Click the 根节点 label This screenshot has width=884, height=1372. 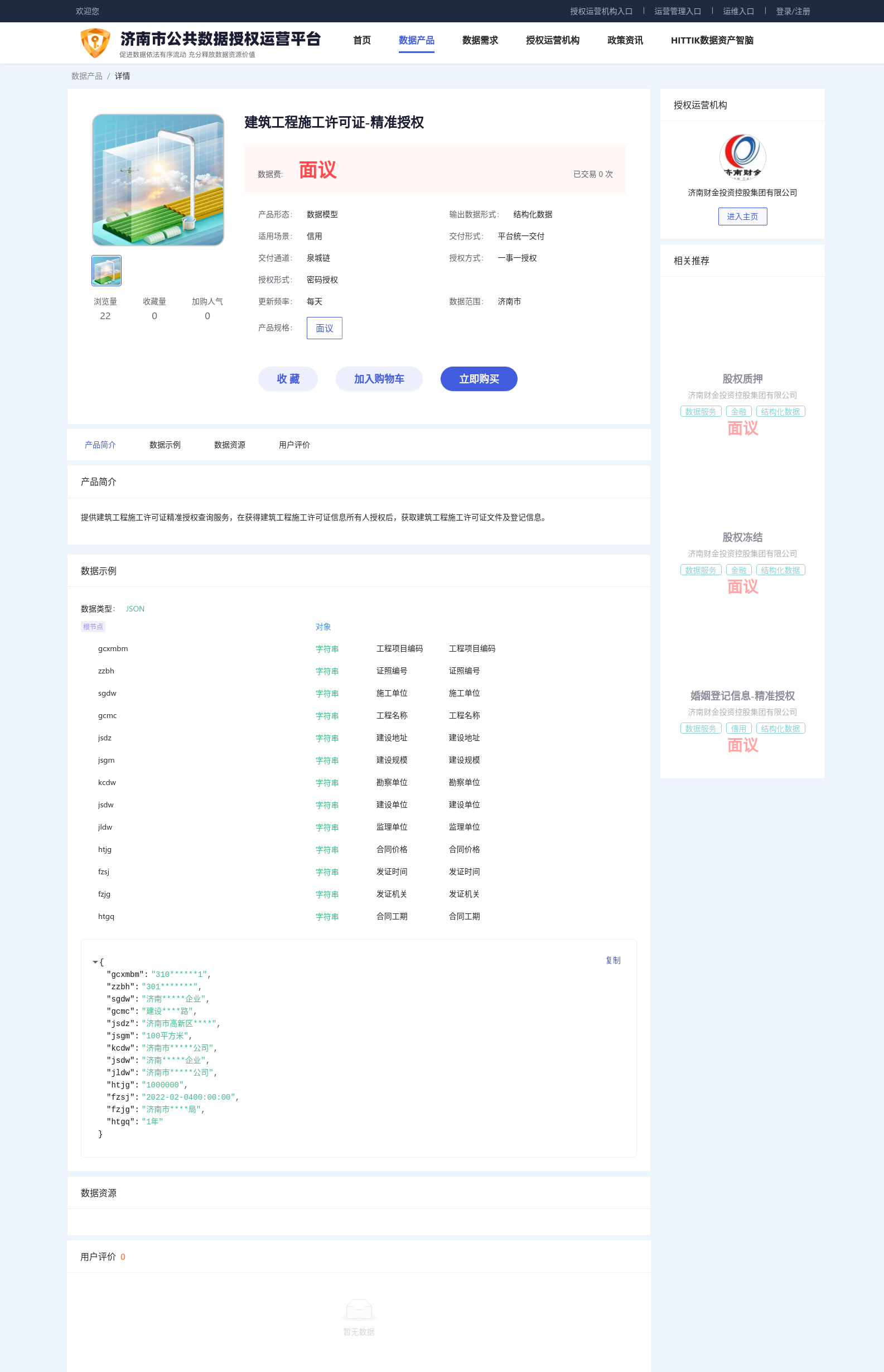(x=93, y=627)
